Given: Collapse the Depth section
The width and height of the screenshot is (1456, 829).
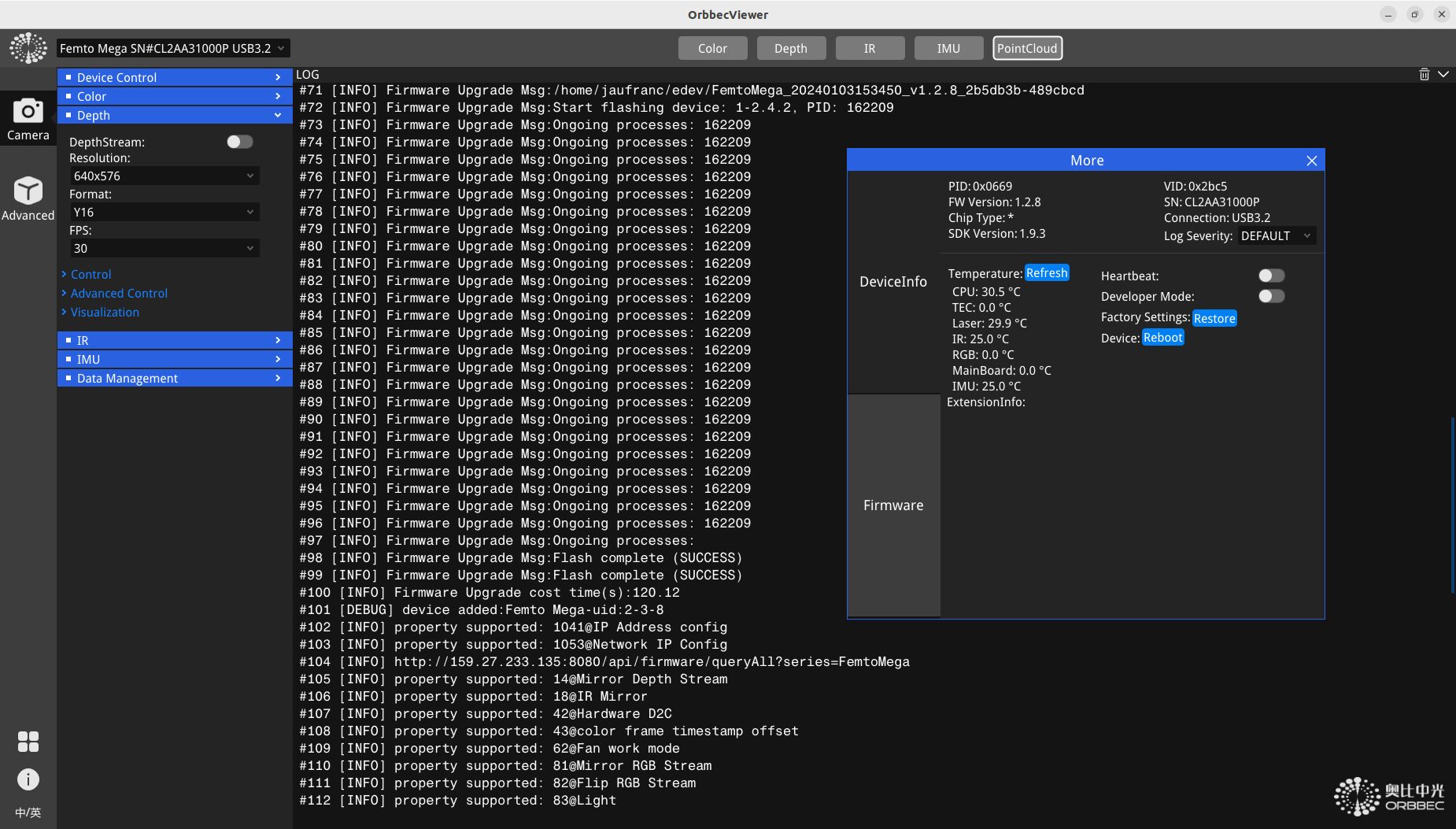Looking at the screenshot, I should (174, 115).
